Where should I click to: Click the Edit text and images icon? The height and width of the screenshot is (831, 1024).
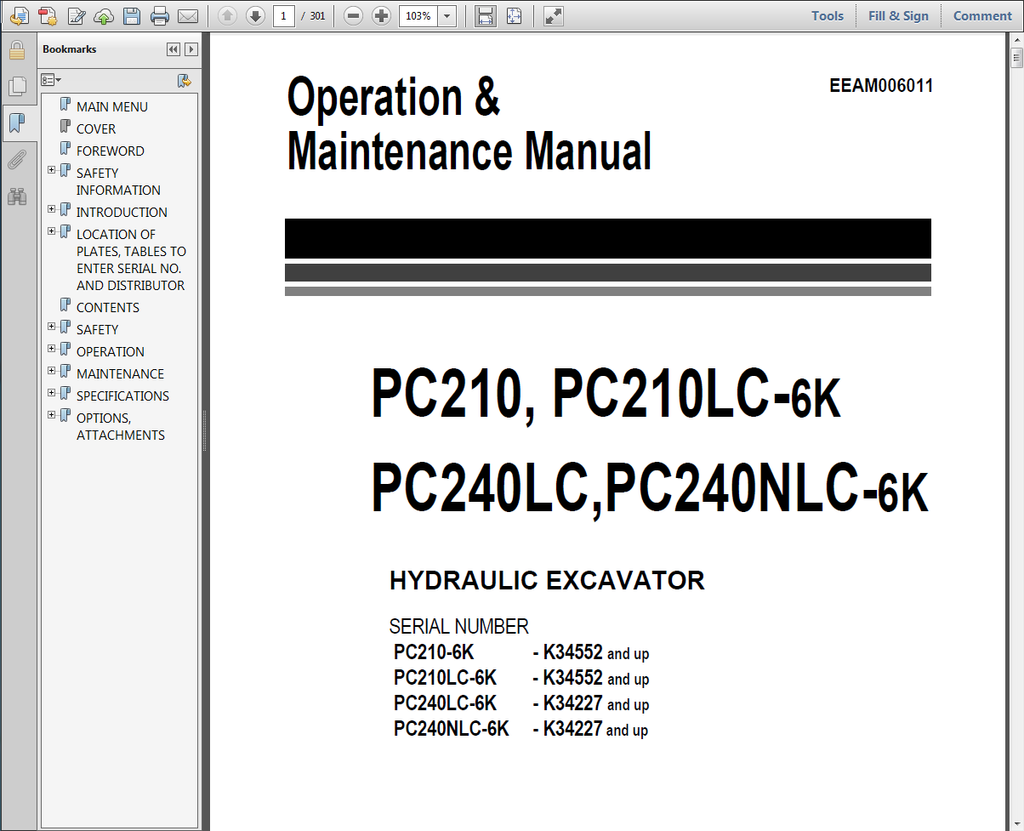click(76, 16)
